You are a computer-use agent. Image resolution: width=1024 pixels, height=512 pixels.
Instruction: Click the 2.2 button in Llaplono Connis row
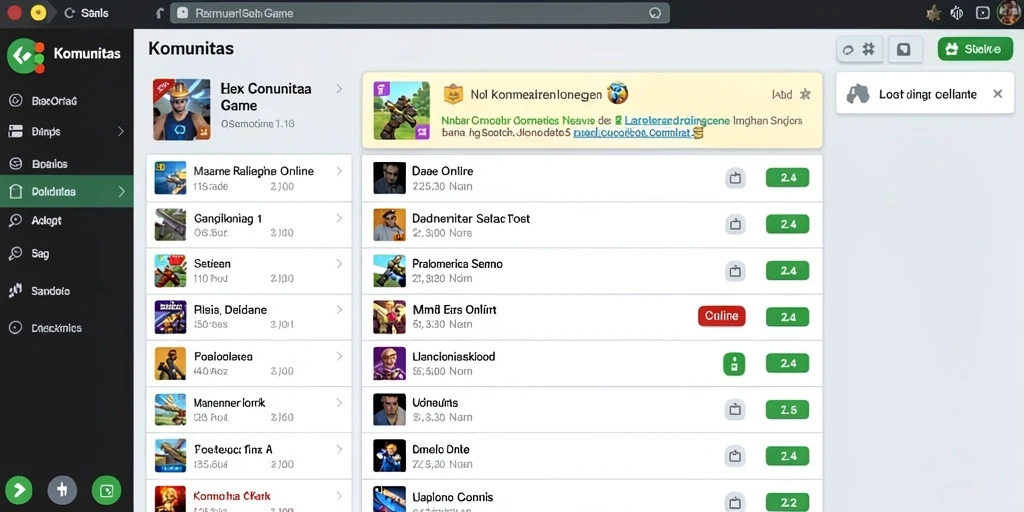pos(787,503)
